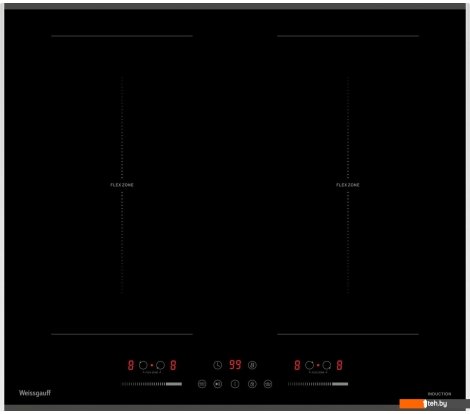Touch the right power level slider
The width and height of the screenshot is (470, 414).
318,384
